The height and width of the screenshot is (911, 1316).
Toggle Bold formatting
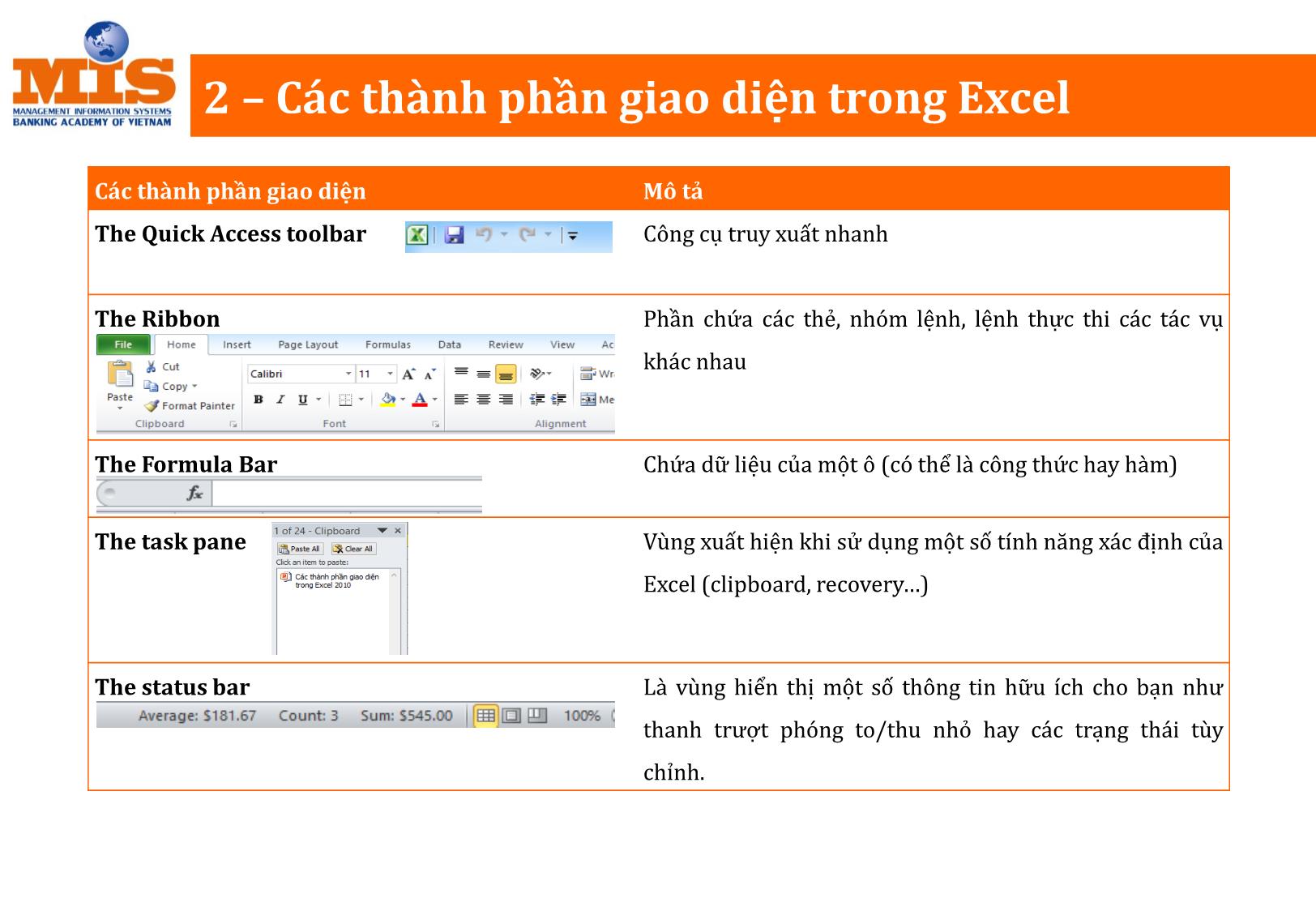pos(258,399)
